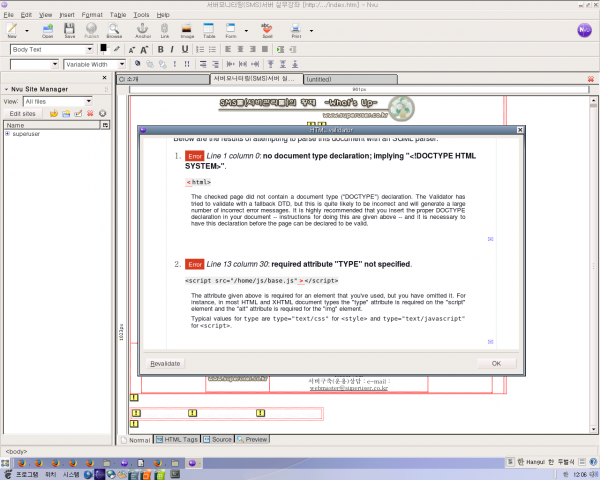Image resolution: width=600 pixels, height=480 pixels.
Task: Click the New document toolbar icon
Action: [12, 30]
